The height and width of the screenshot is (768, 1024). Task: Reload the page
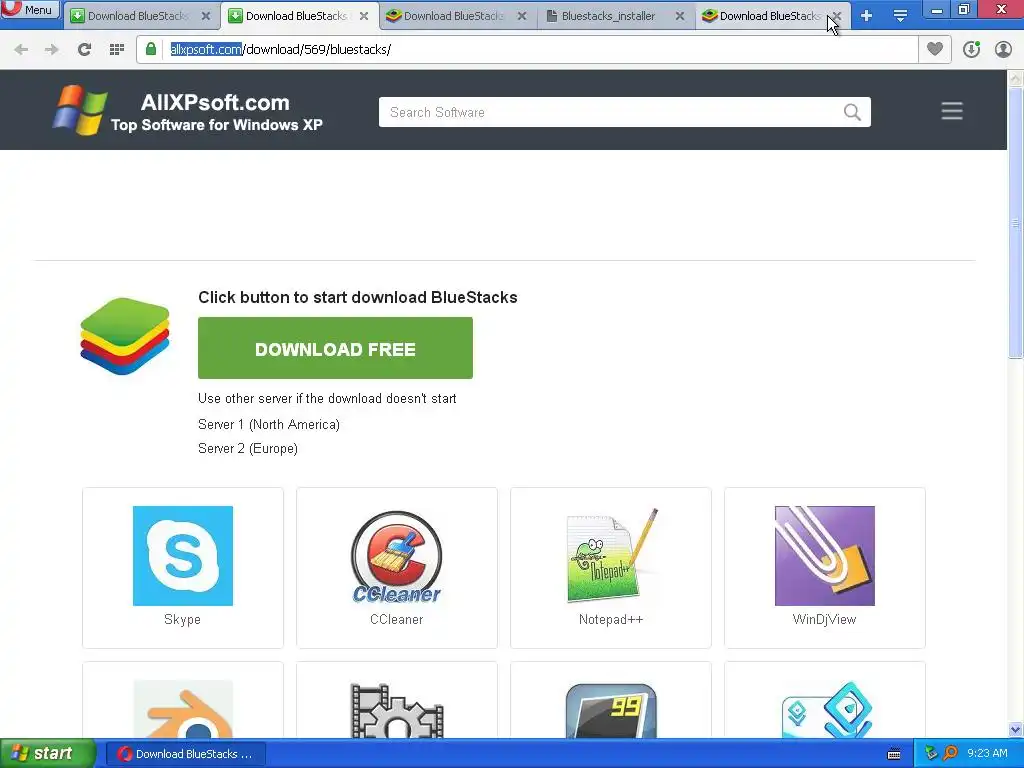84,50
